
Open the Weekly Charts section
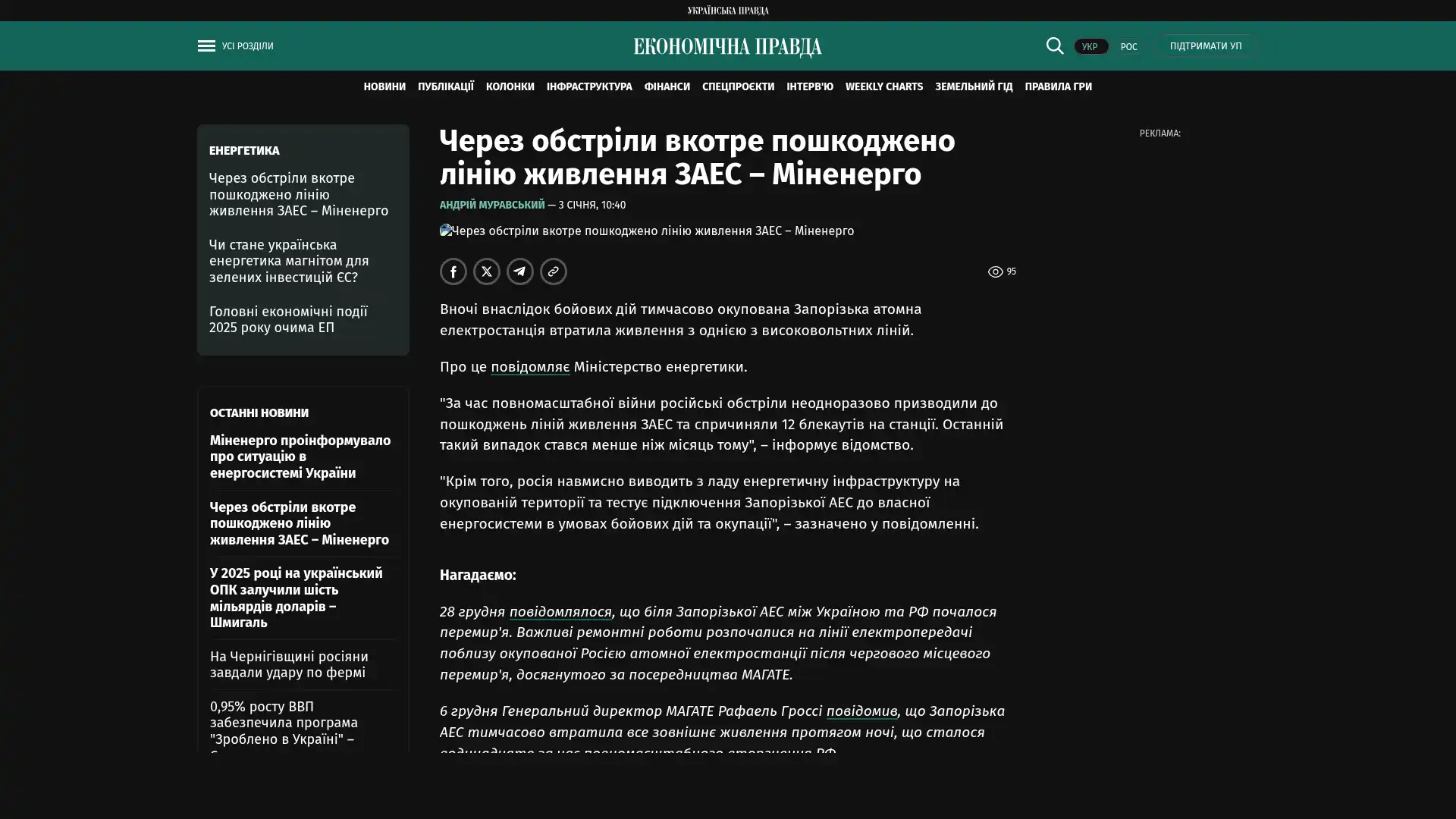(883, 87)
